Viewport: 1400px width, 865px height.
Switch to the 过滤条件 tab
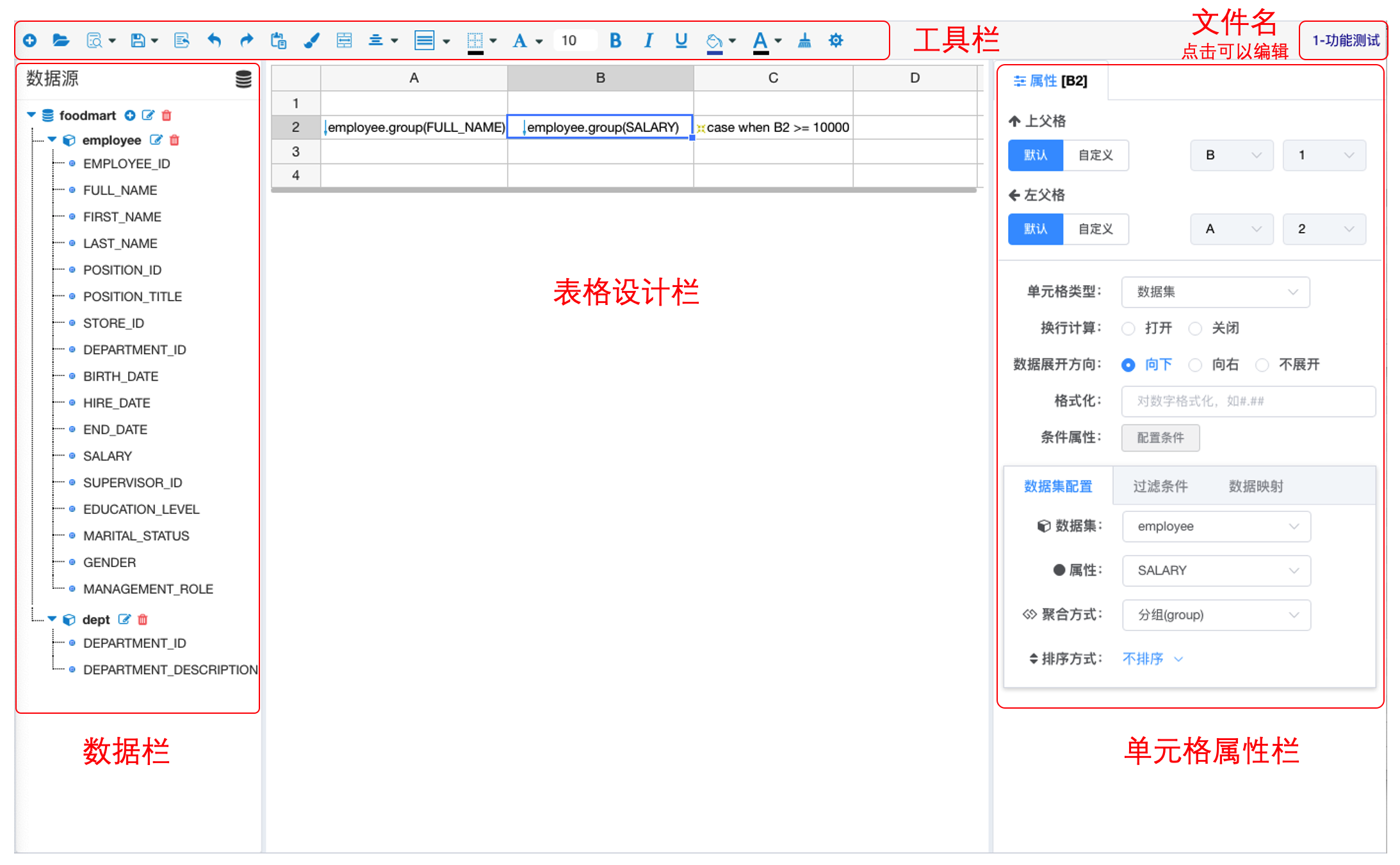tap(1160, 486)
